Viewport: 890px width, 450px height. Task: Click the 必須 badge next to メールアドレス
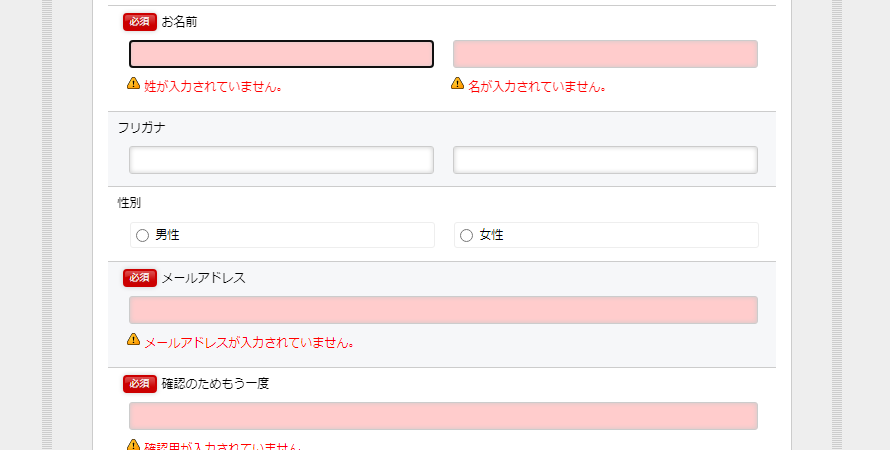pos(140,277)
